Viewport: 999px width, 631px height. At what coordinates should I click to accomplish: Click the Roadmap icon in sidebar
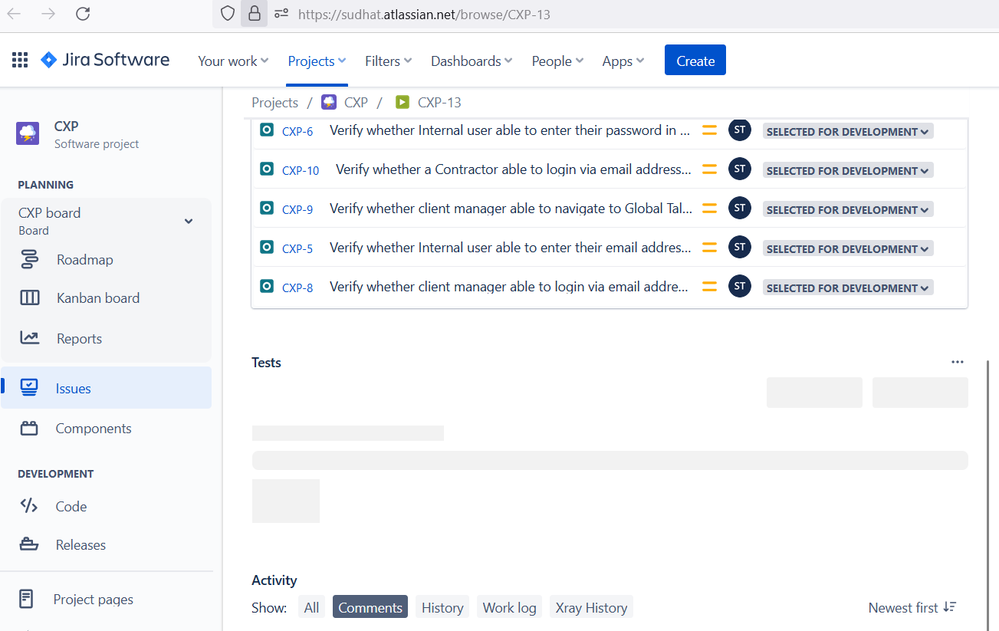pyautogui.click(x=29, y=259)
